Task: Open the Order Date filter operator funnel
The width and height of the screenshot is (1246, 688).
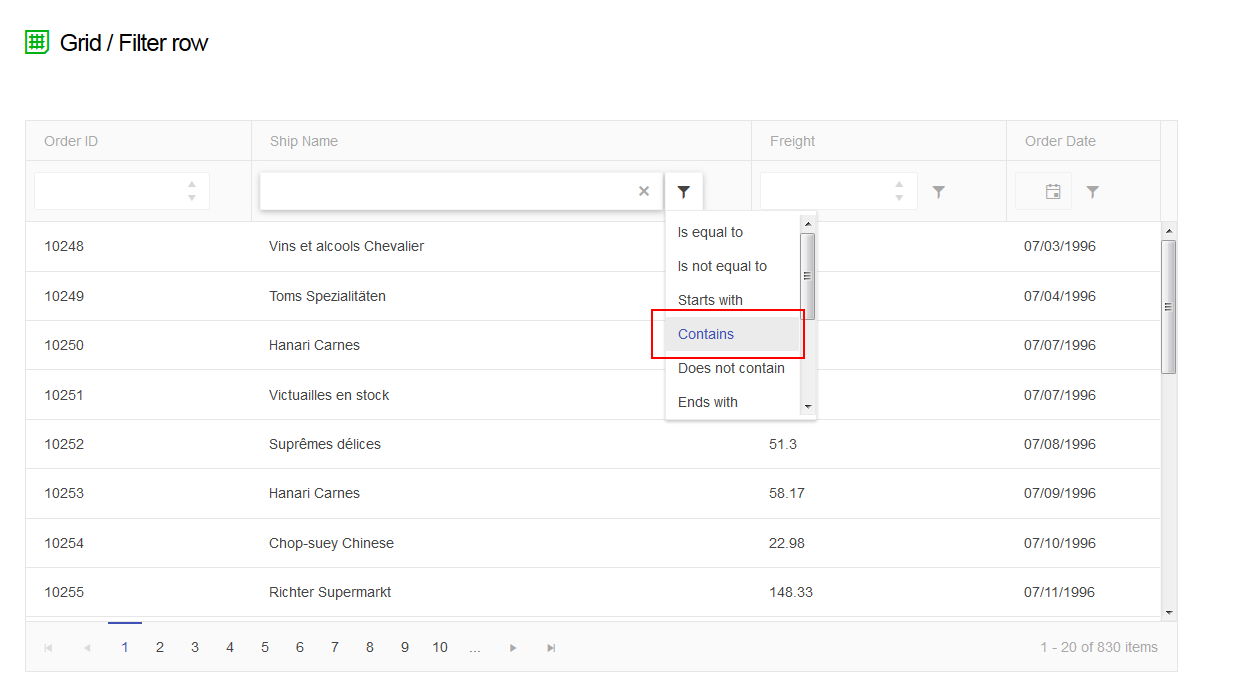Action: point(1092,192)
